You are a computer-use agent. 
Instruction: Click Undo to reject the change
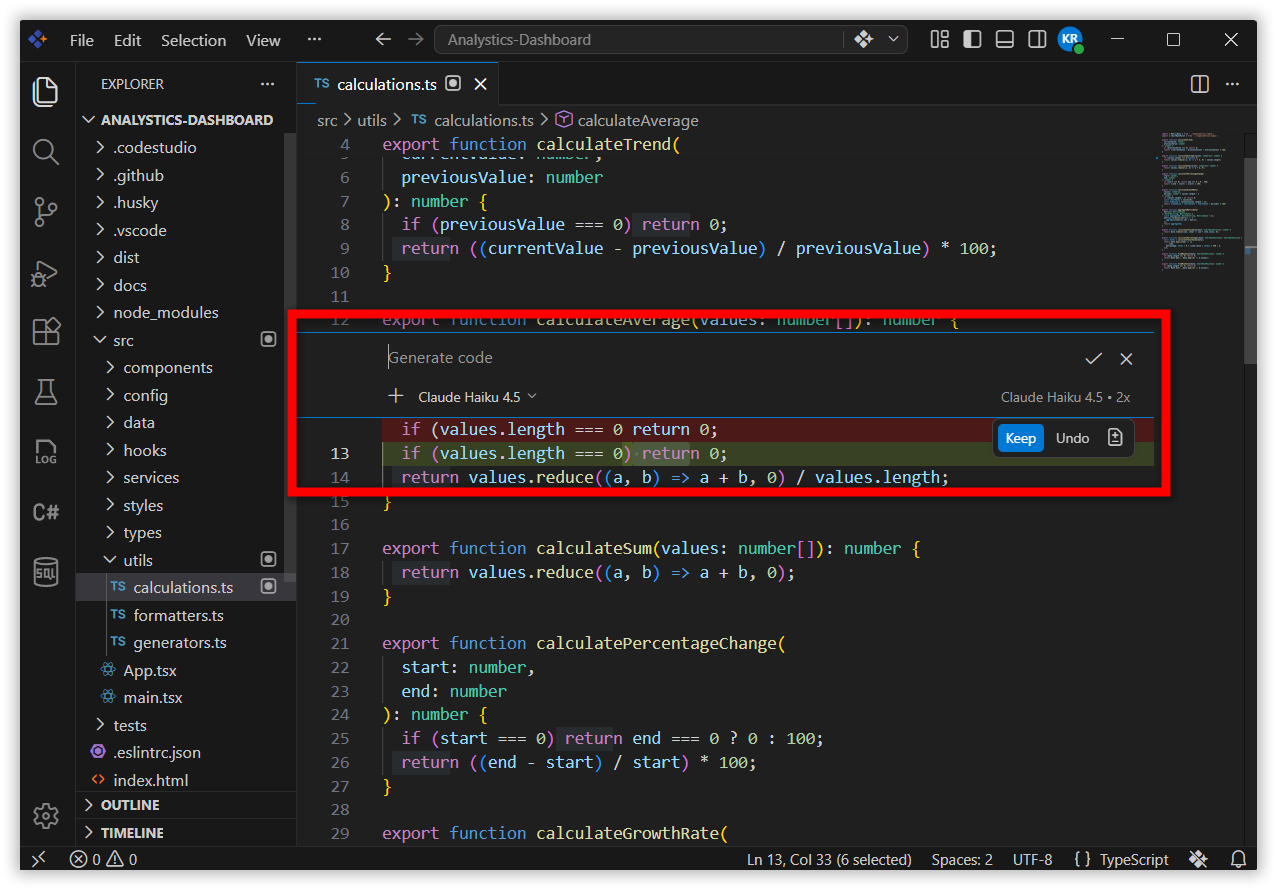pyautogui.click(x=1072, y=438)
